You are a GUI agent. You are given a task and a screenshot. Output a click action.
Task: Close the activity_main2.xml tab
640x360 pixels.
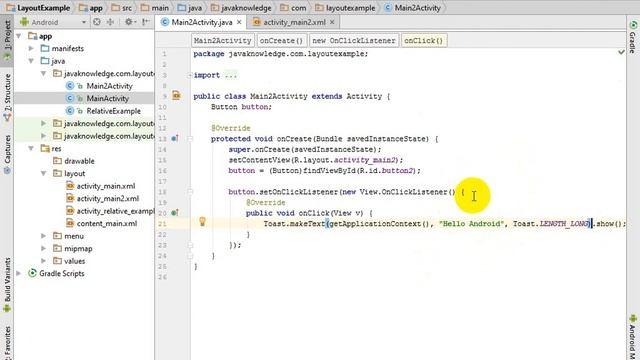332,22
